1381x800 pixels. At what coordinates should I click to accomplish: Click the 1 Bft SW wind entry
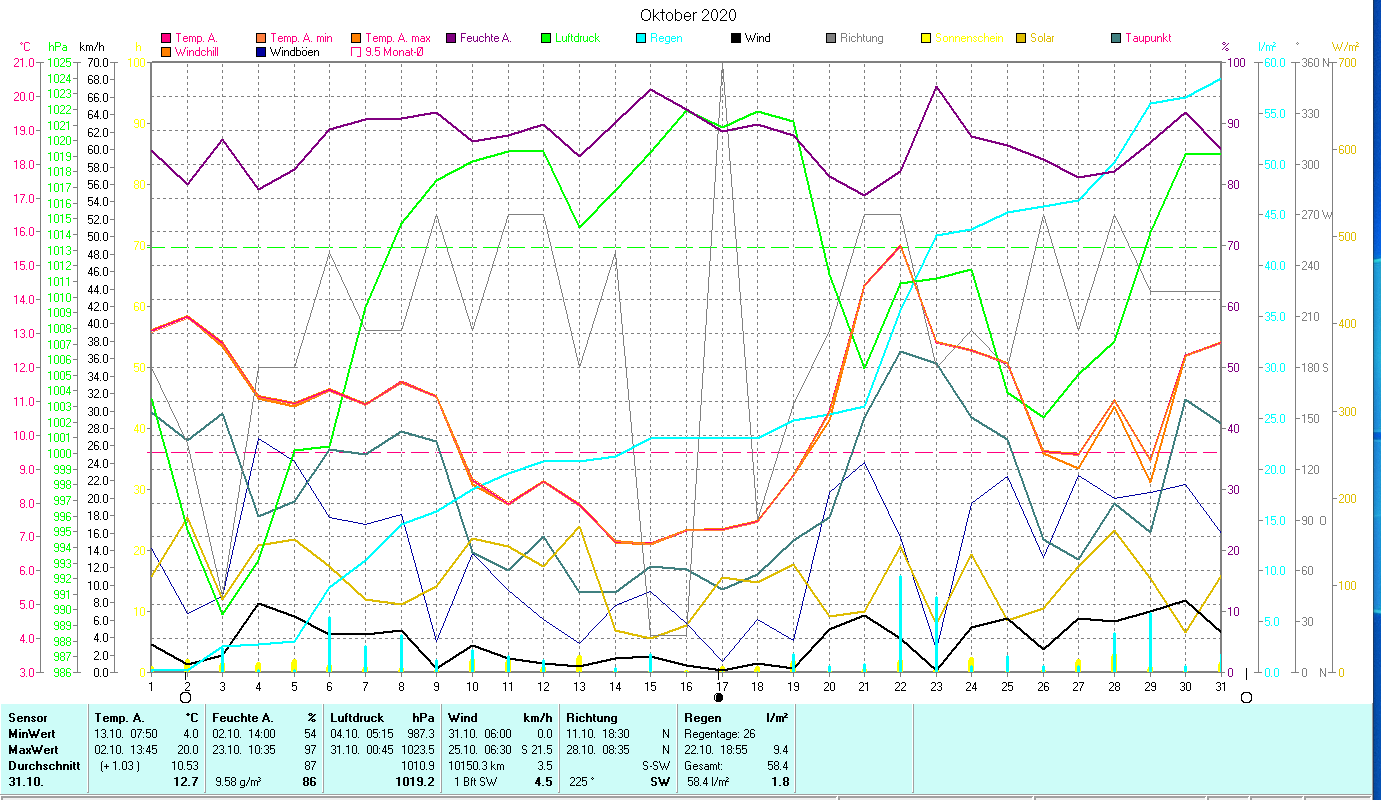point(476,782)
